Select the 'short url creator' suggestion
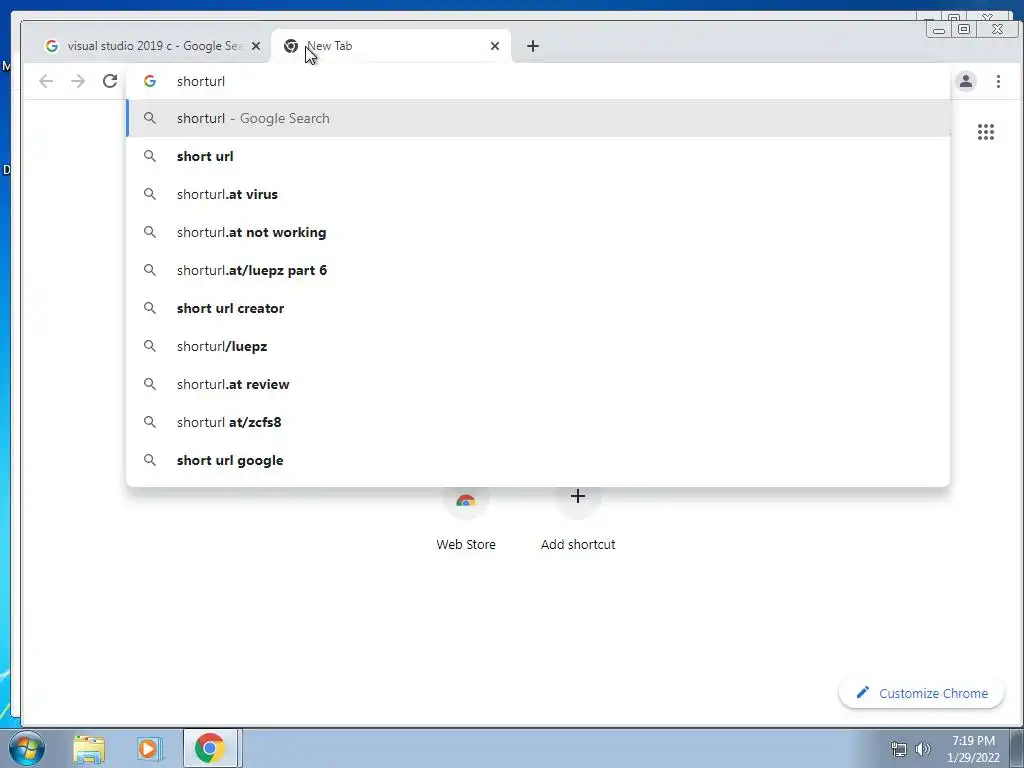The height and width of the screenshot is (768, 1024). click(x=539, y=308)
